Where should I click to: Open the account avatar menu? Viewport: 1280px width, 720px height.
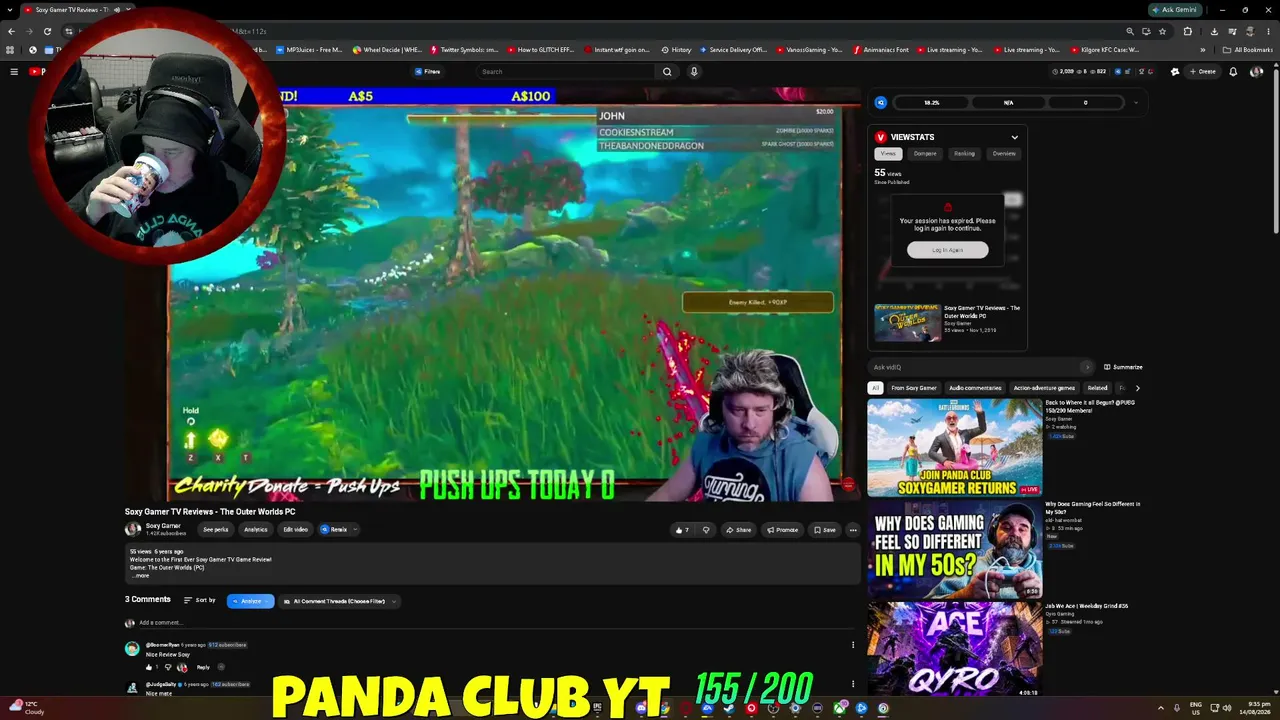click(x=1256, y=72)
